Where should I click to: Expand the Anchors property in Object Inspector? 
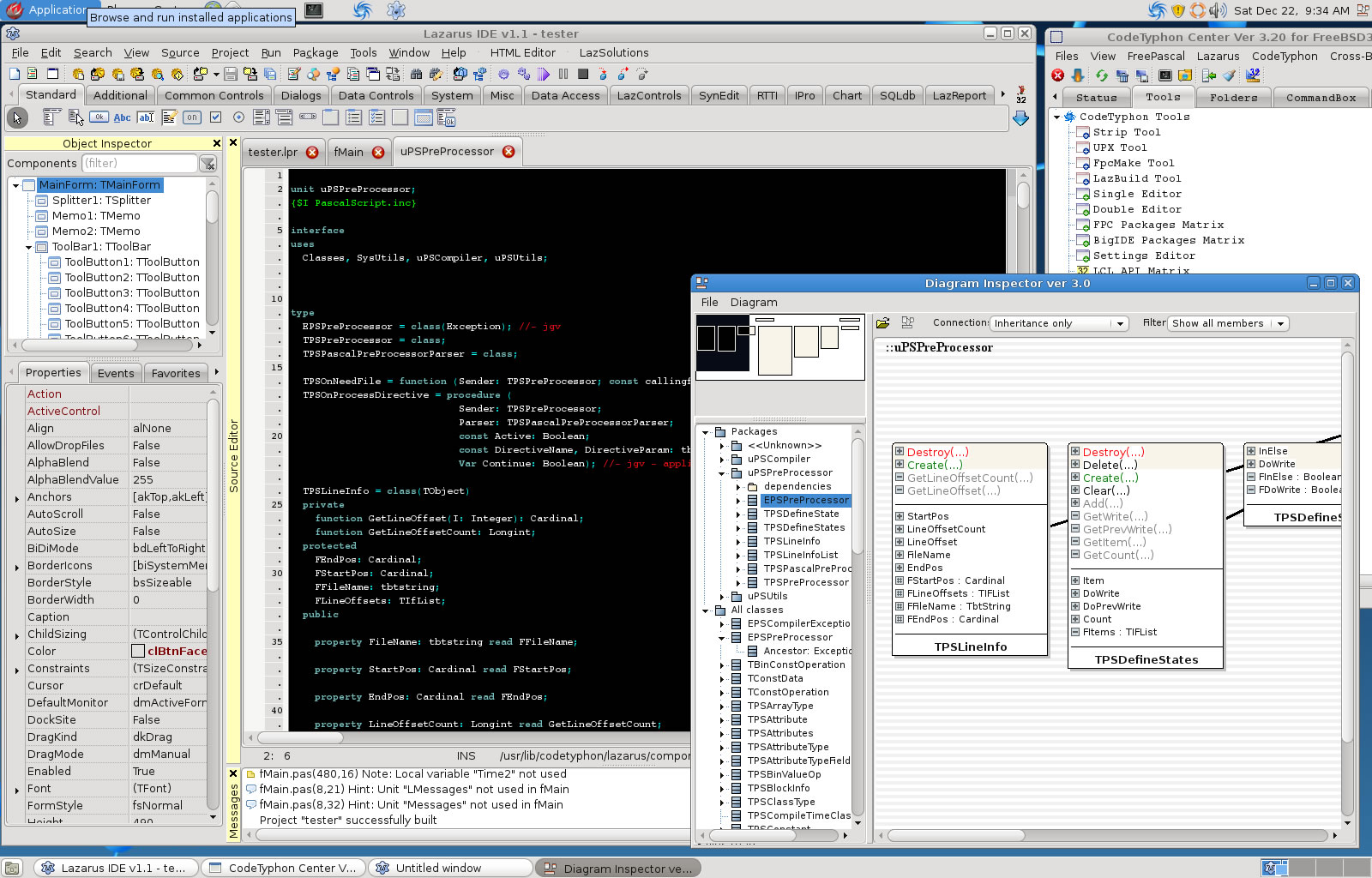click(16, 498)
